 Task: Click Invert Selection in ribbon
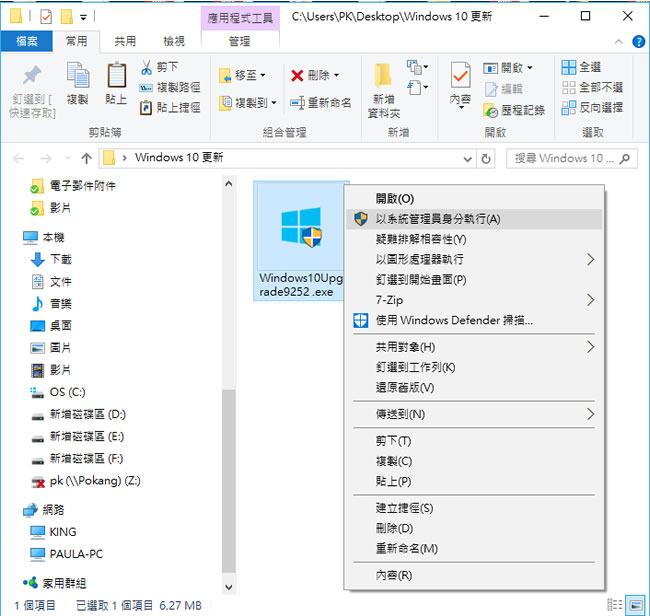(592, 108)
